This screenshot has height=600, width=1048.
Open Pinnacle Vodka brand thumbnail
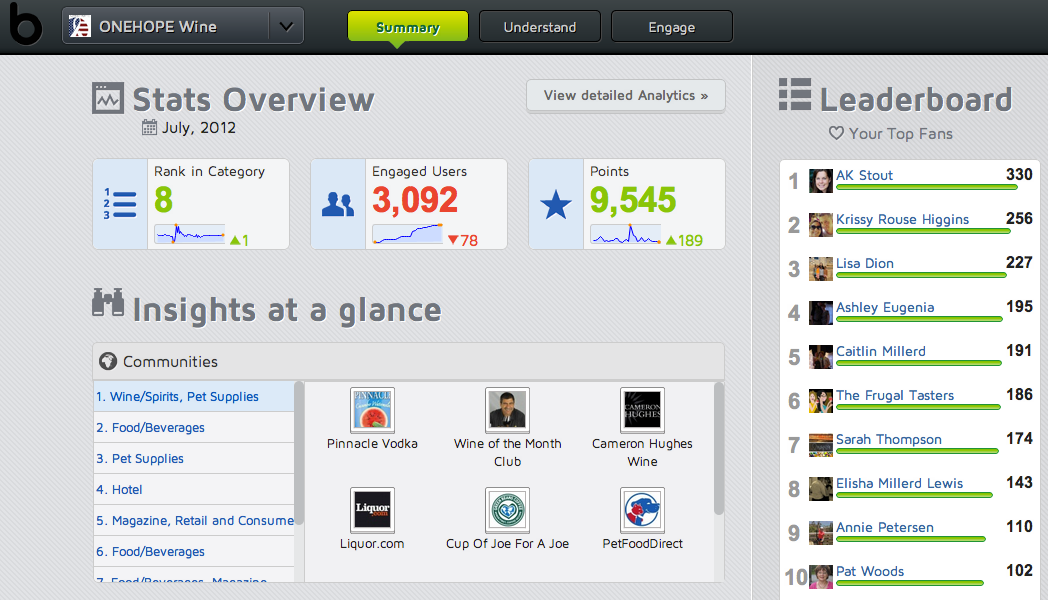coord(372,410)
